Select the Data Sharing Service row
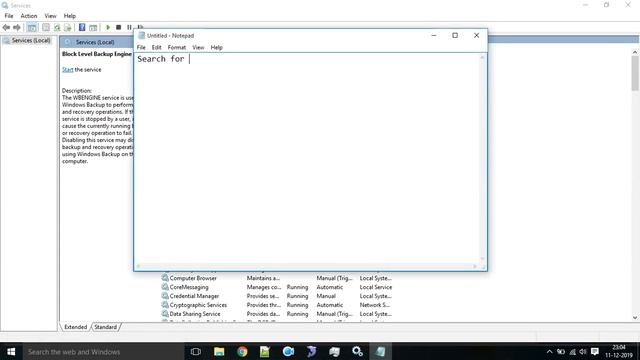 pyautogui.click(x=277, y=314)
